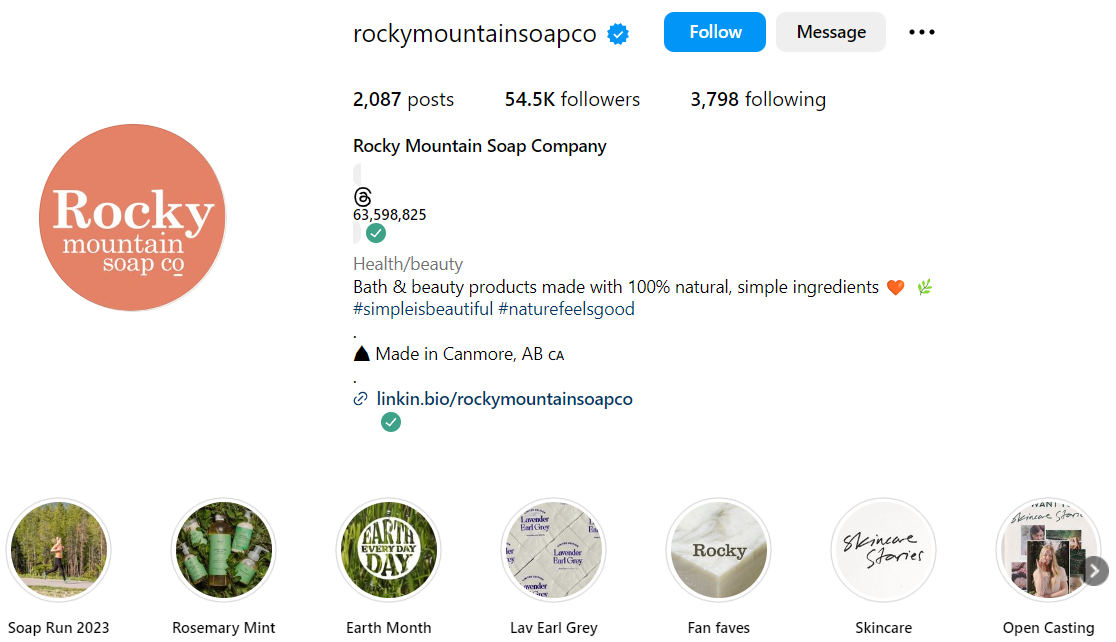View the 54.5K followers list
The width and height of the screenshot is (1116, 642).
(x=571, y=99)
